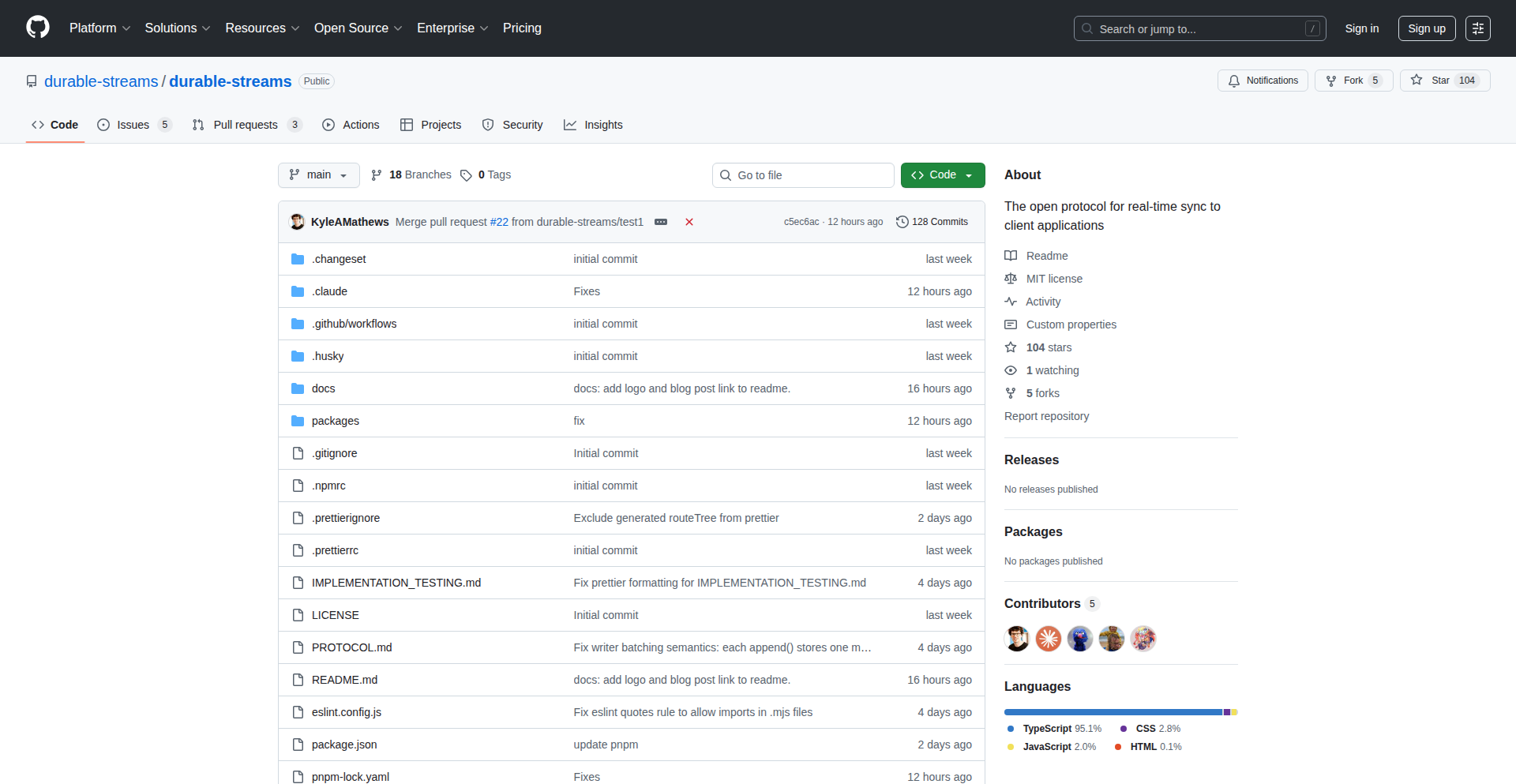Open the main branch dropdown
Screen dimensions: 1516x784
coord(318,175)
